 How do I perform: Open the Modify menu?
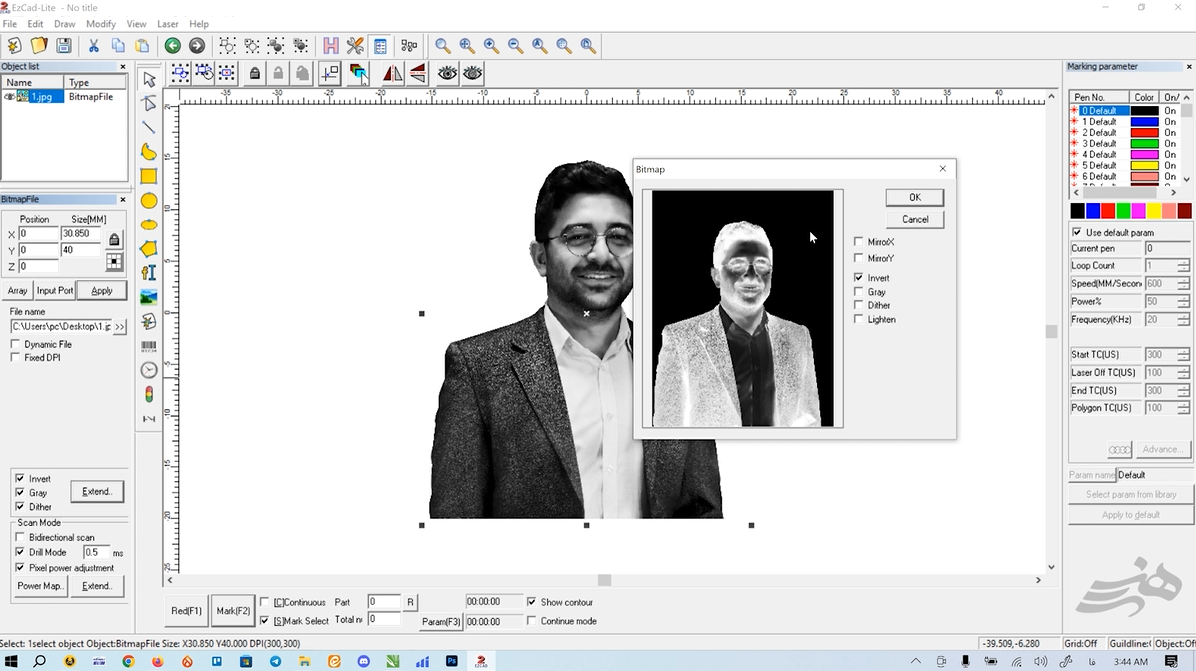coord(101,24)
